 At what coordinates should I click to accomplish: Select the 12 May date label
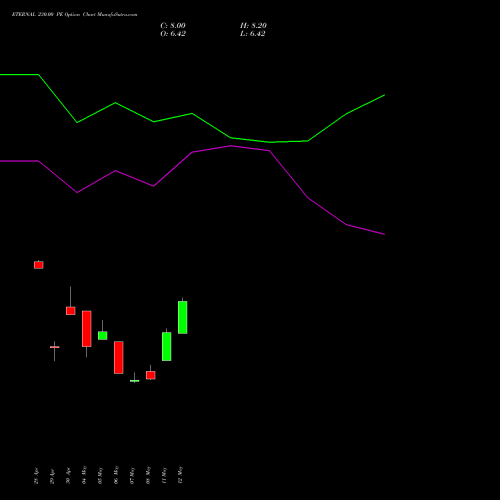[x=180, y=475]
